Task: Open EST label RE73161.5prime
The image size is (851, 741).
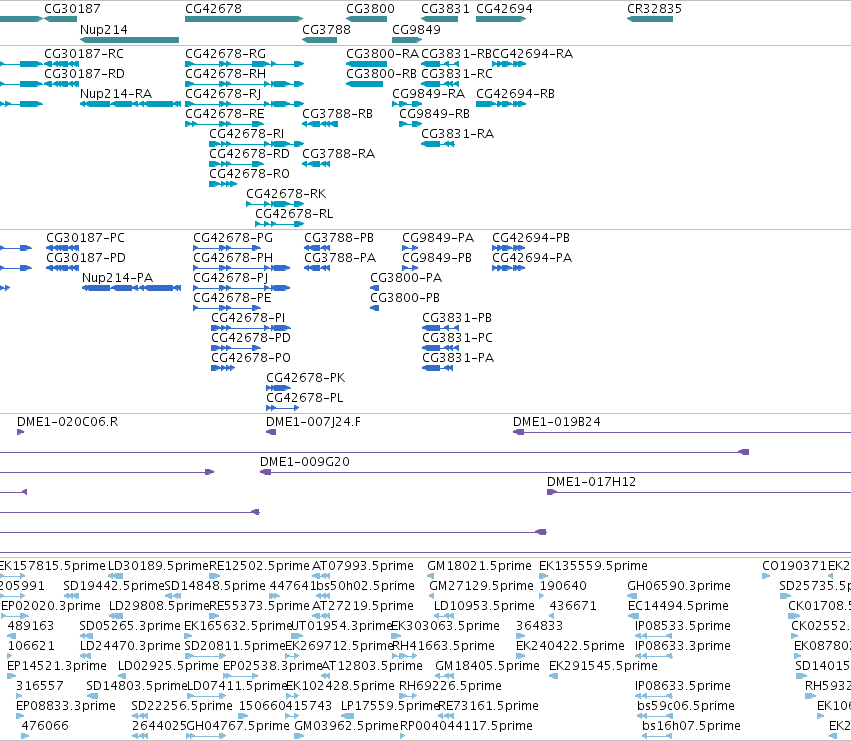Action: pos(488,706)
